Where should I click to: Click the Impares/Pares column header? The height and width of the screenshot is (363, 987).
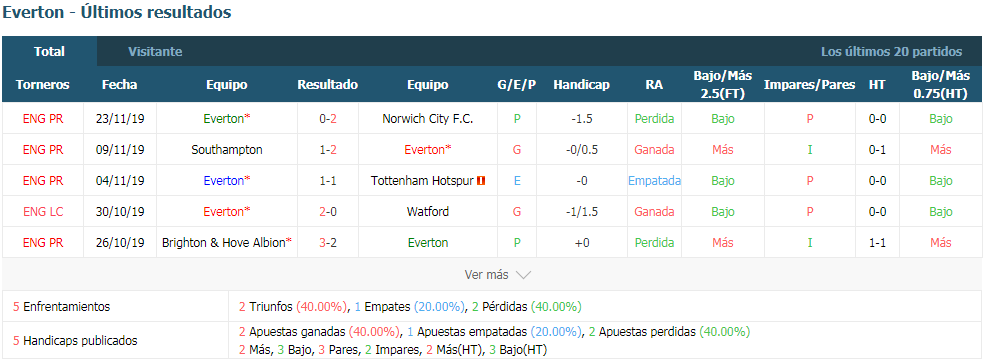[809, 84]
